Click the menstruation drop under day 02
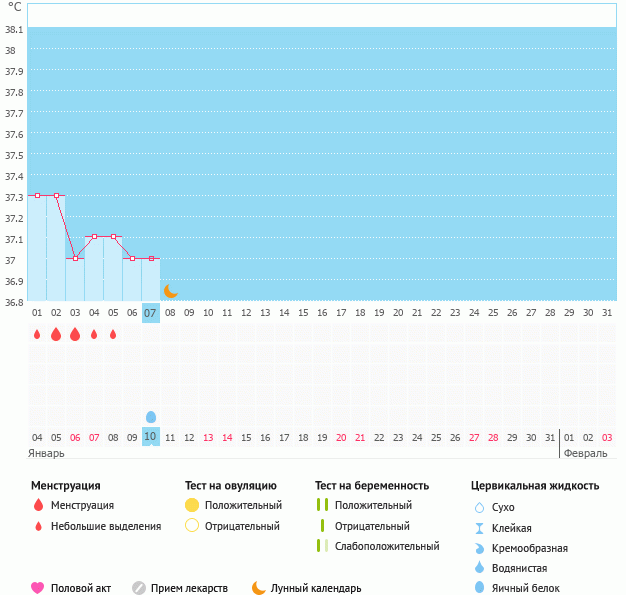 56,334
